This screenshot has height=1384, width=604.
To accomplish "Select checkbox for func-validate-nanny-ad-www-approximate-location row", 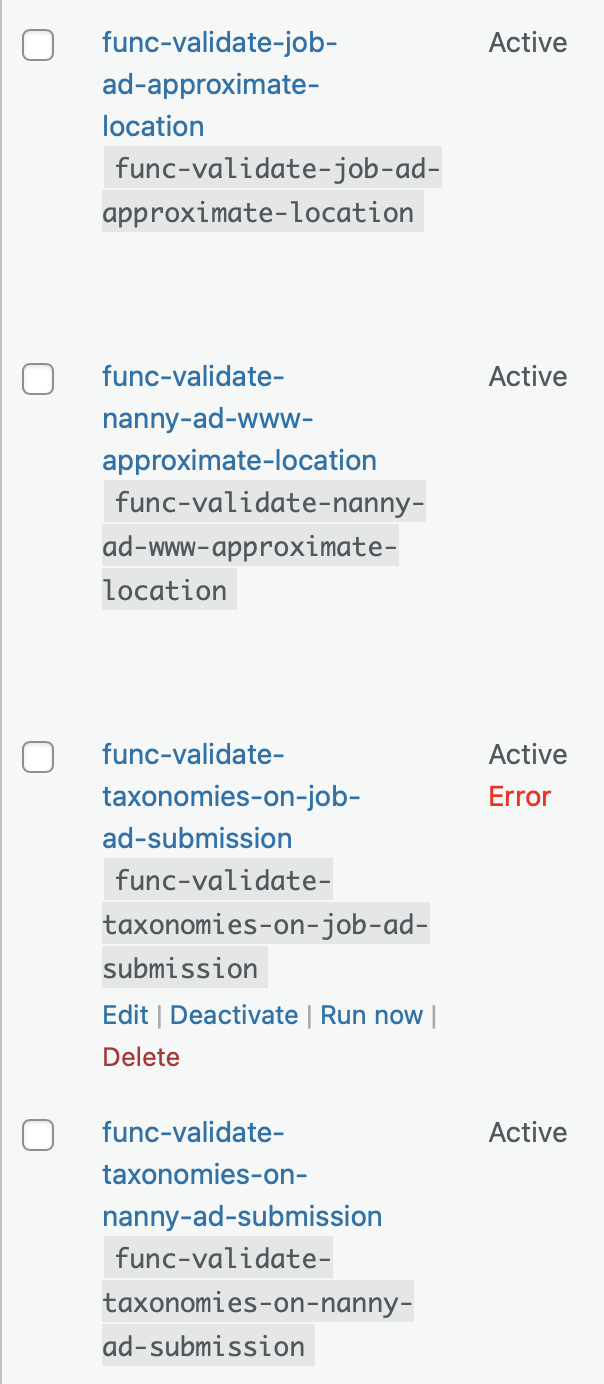I will [x=38, y=379].
